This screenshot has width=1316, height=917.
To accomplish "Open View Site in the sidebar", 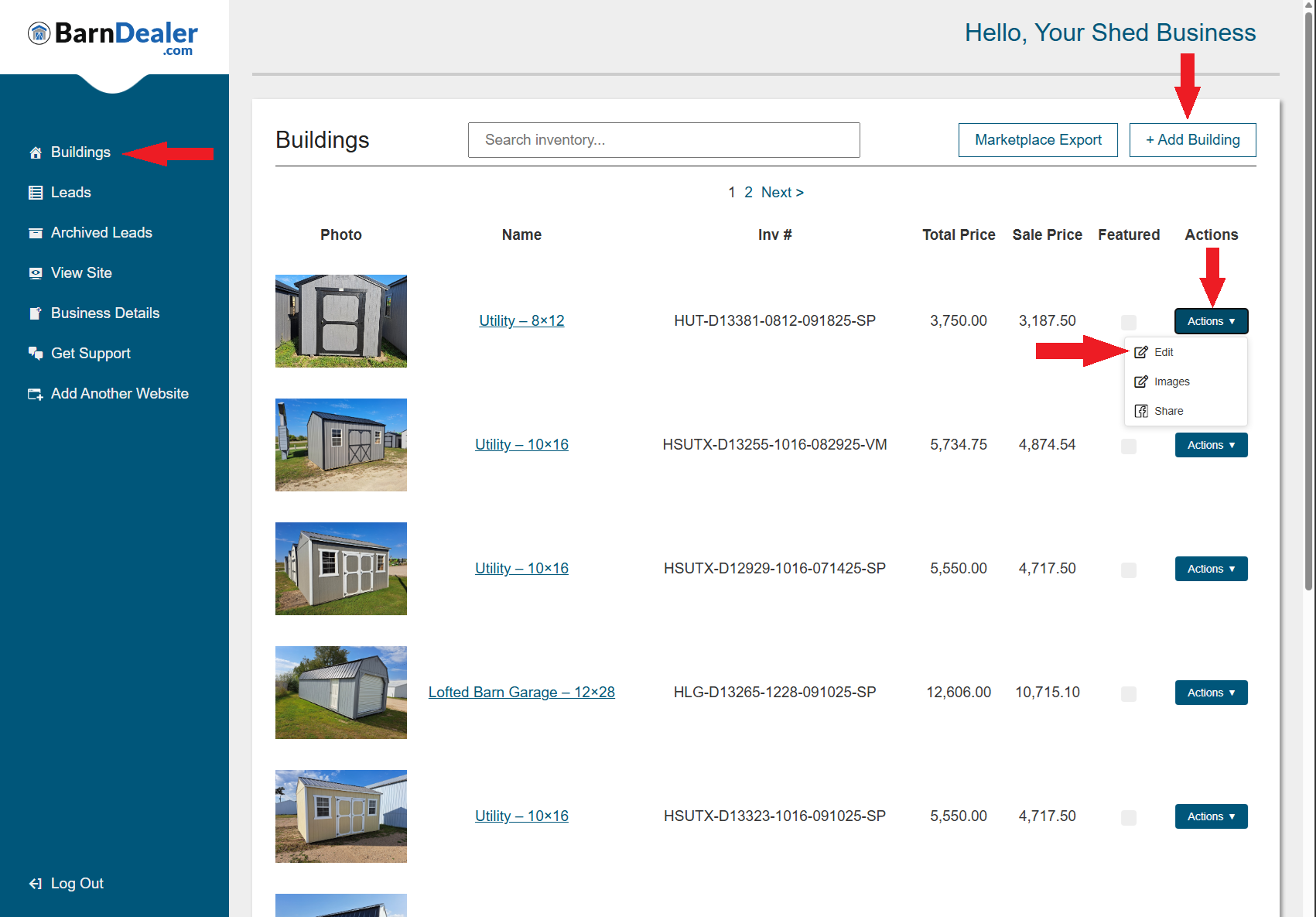I will click(x=81, y=273).
